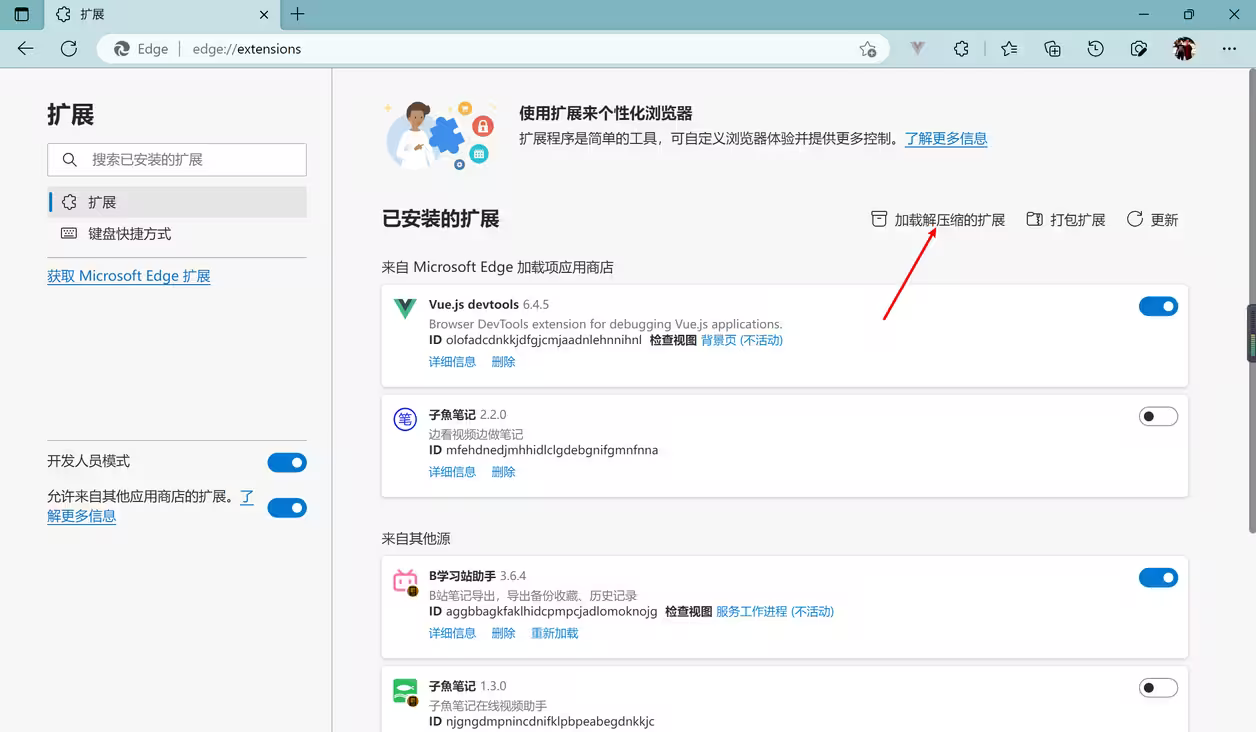This screenshot has width=1256, height=732.
Task: Click the 子魚笔记 1.3.0 extension logo
Action: coord(405,691)
